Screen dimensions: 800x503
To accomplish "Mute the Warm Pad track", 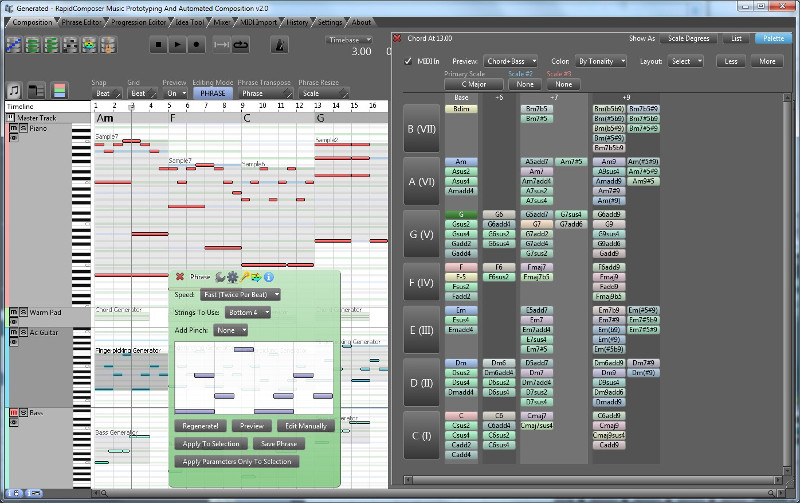I will [14, 312].
